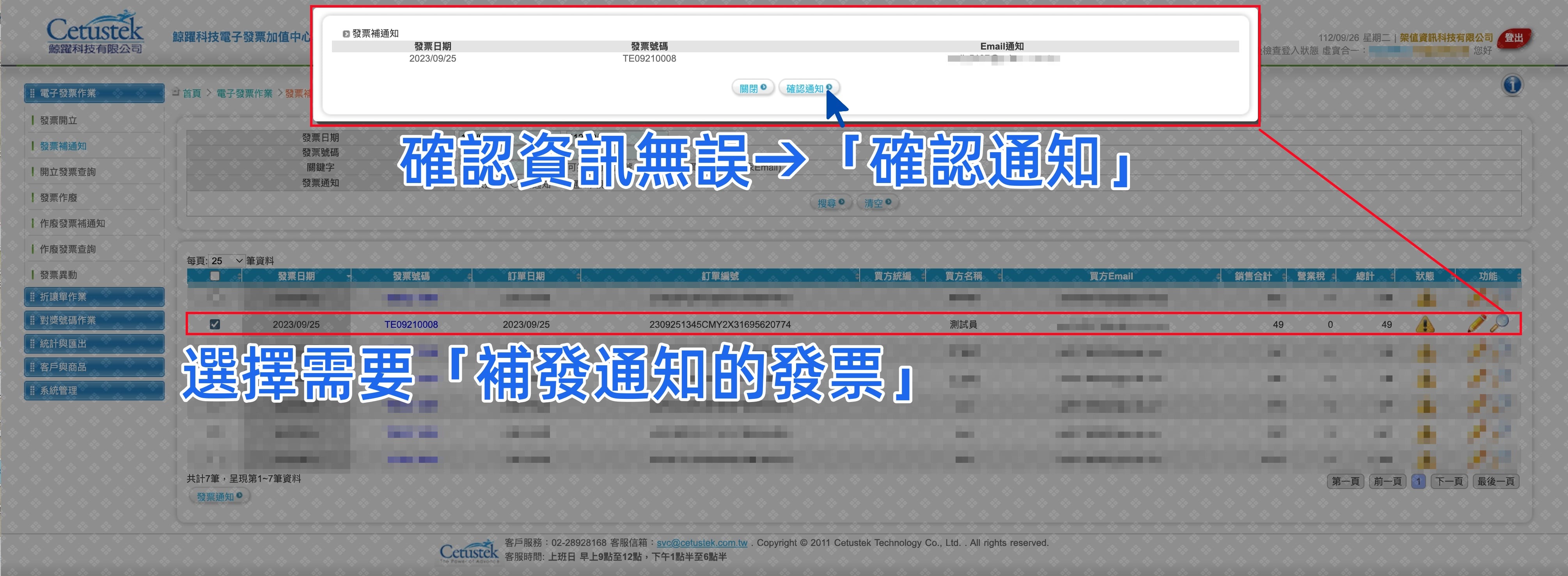Expand the 系統管理 menu section

[x=94, y=390]
